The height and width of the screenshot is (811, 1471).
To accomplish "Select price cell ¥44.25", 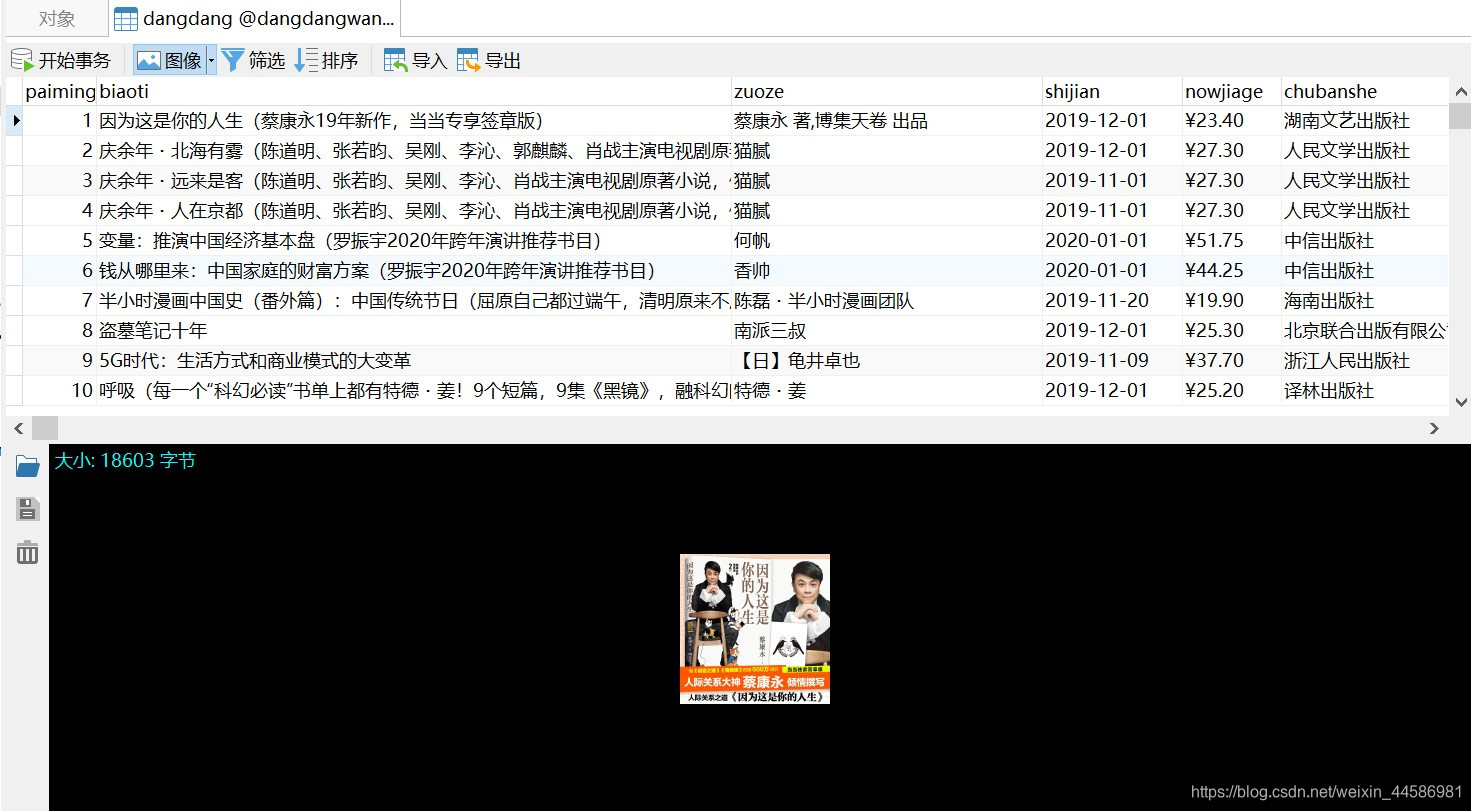I will click(1232, 271).
